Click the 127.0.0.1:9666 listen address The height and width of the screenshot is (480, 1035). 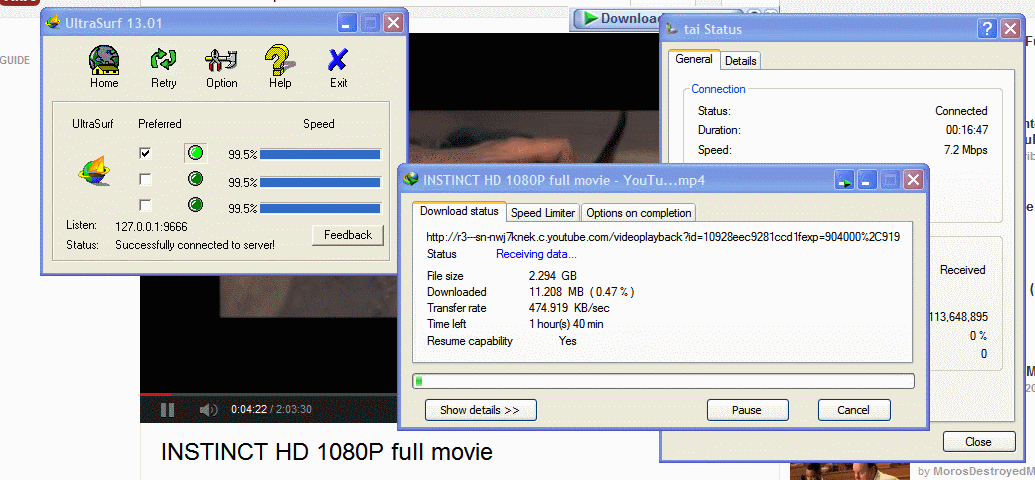151,226
